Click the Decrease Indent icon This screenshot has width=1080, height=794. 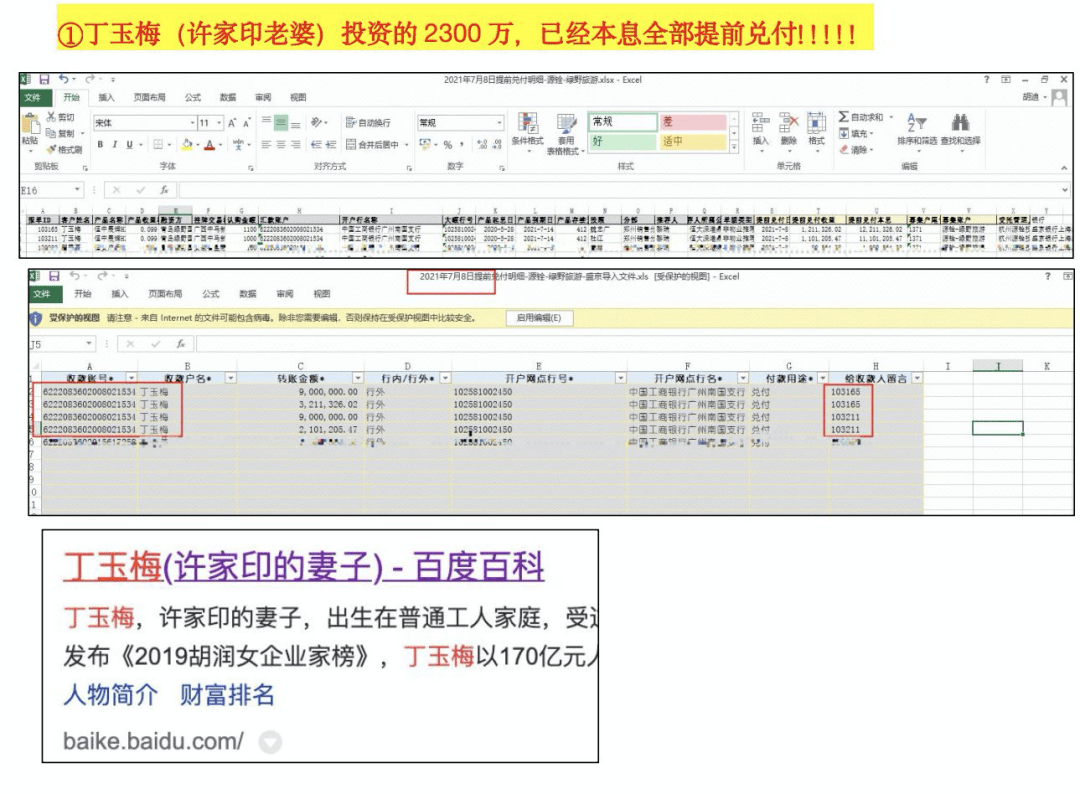point(315,145)
